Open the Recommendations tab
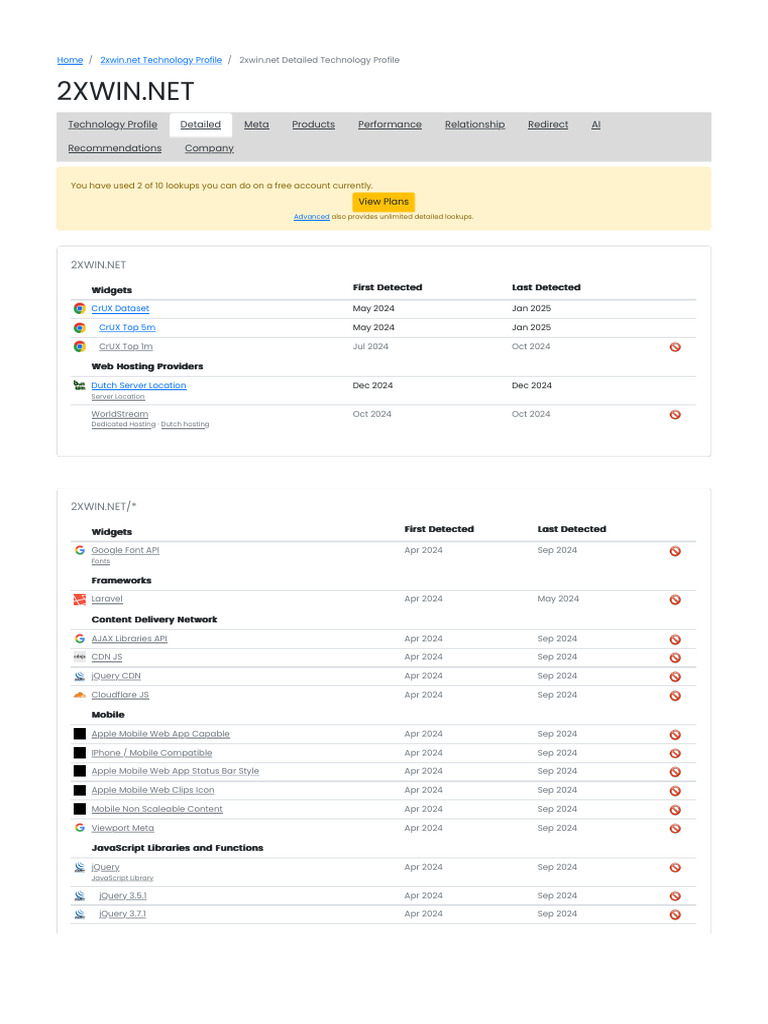The width and height of the screenshot is (768, 1024). (115, 148)
